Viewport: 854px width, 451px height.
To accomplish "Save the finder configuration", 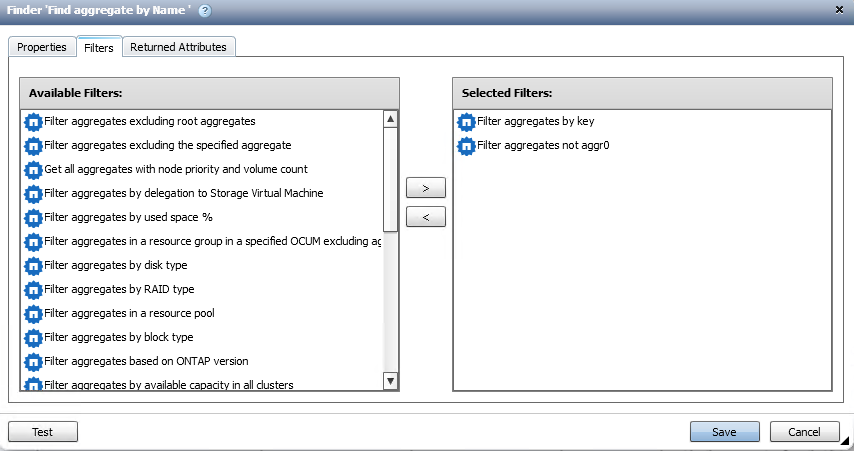I will pyautogui.click(x=724, y=432).
